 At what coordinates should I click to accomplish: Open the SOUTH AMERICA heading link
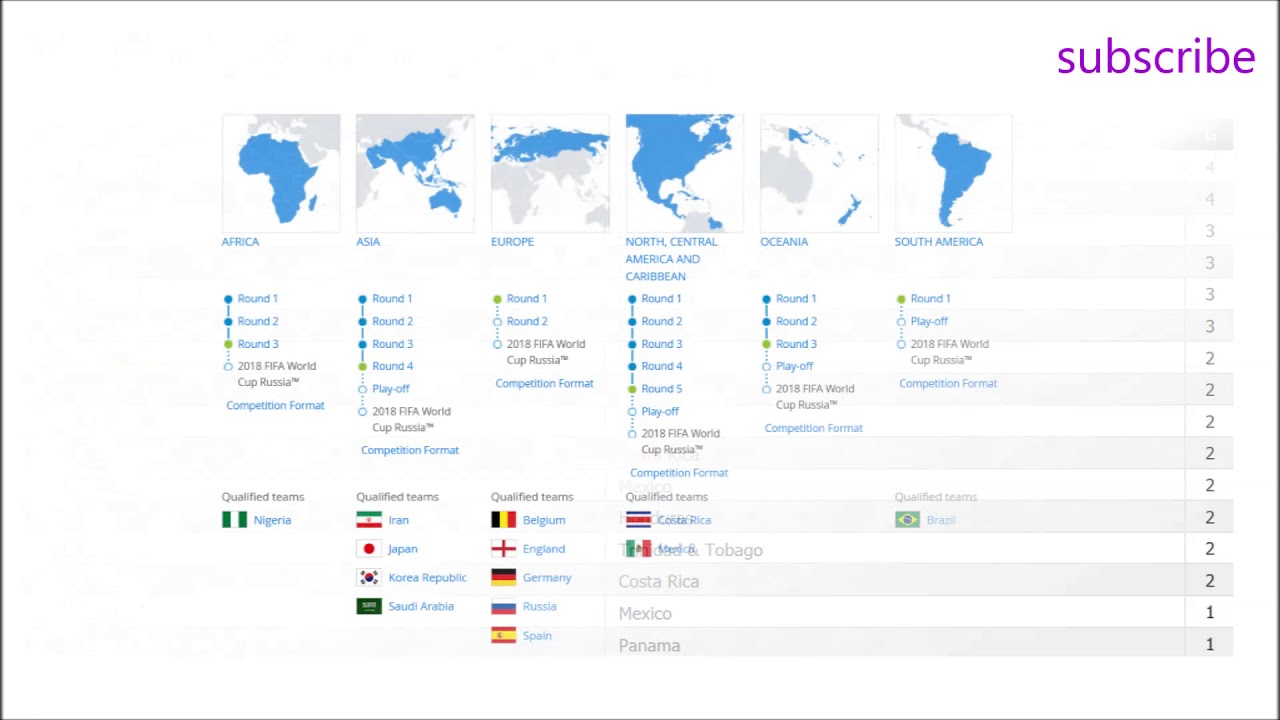(x=939, y=242)
